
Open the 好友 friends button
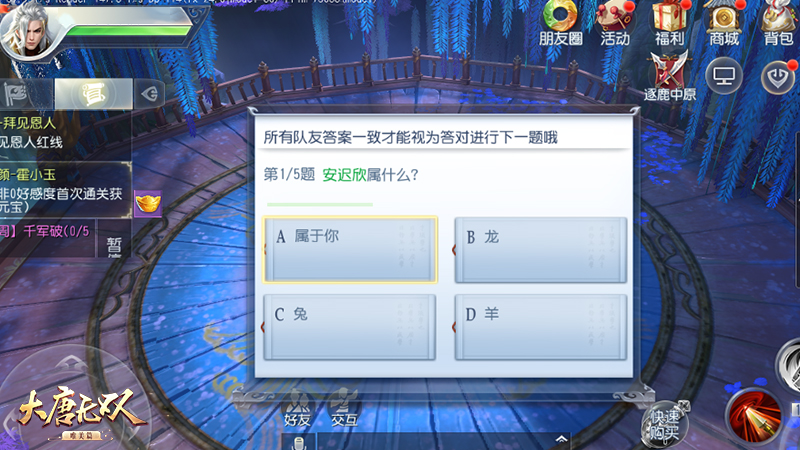(x=297, y=409)
